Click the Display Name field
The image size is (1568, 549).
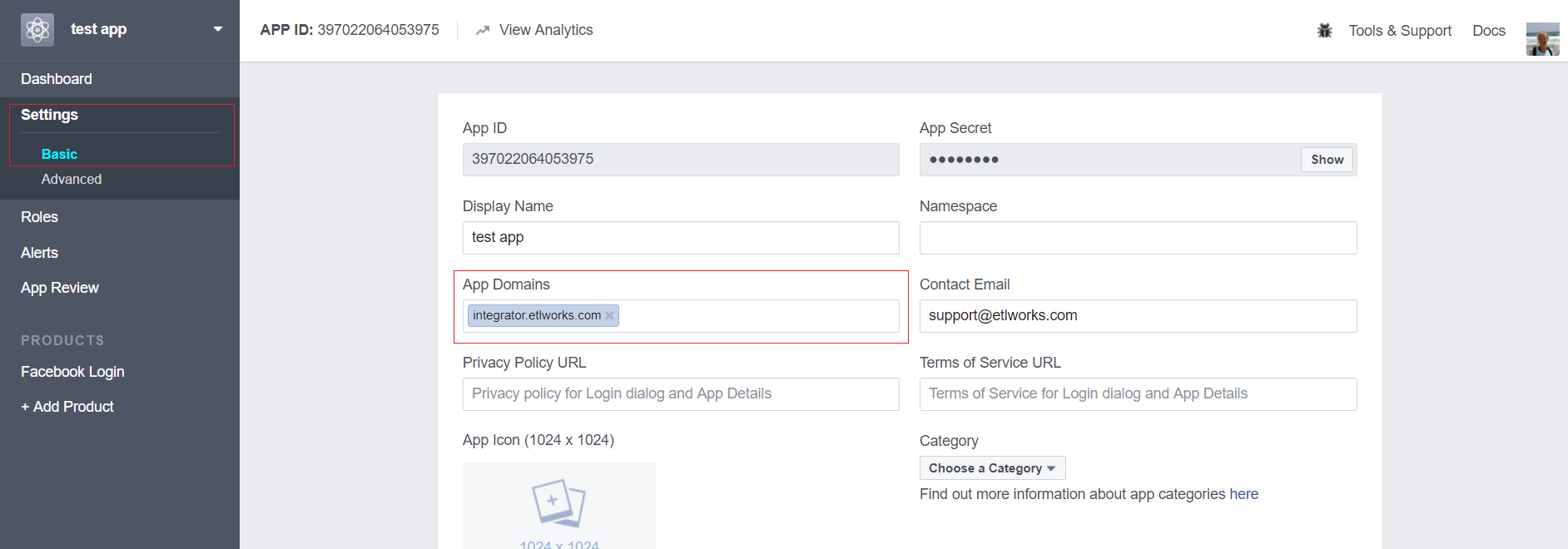click(x=681, y=238)
